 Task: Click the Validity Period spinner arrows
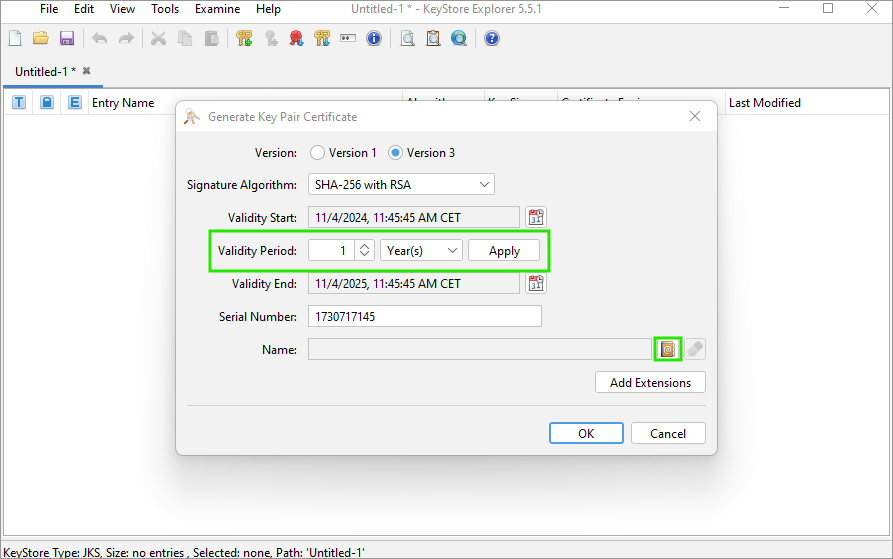[x=365, y=250]
